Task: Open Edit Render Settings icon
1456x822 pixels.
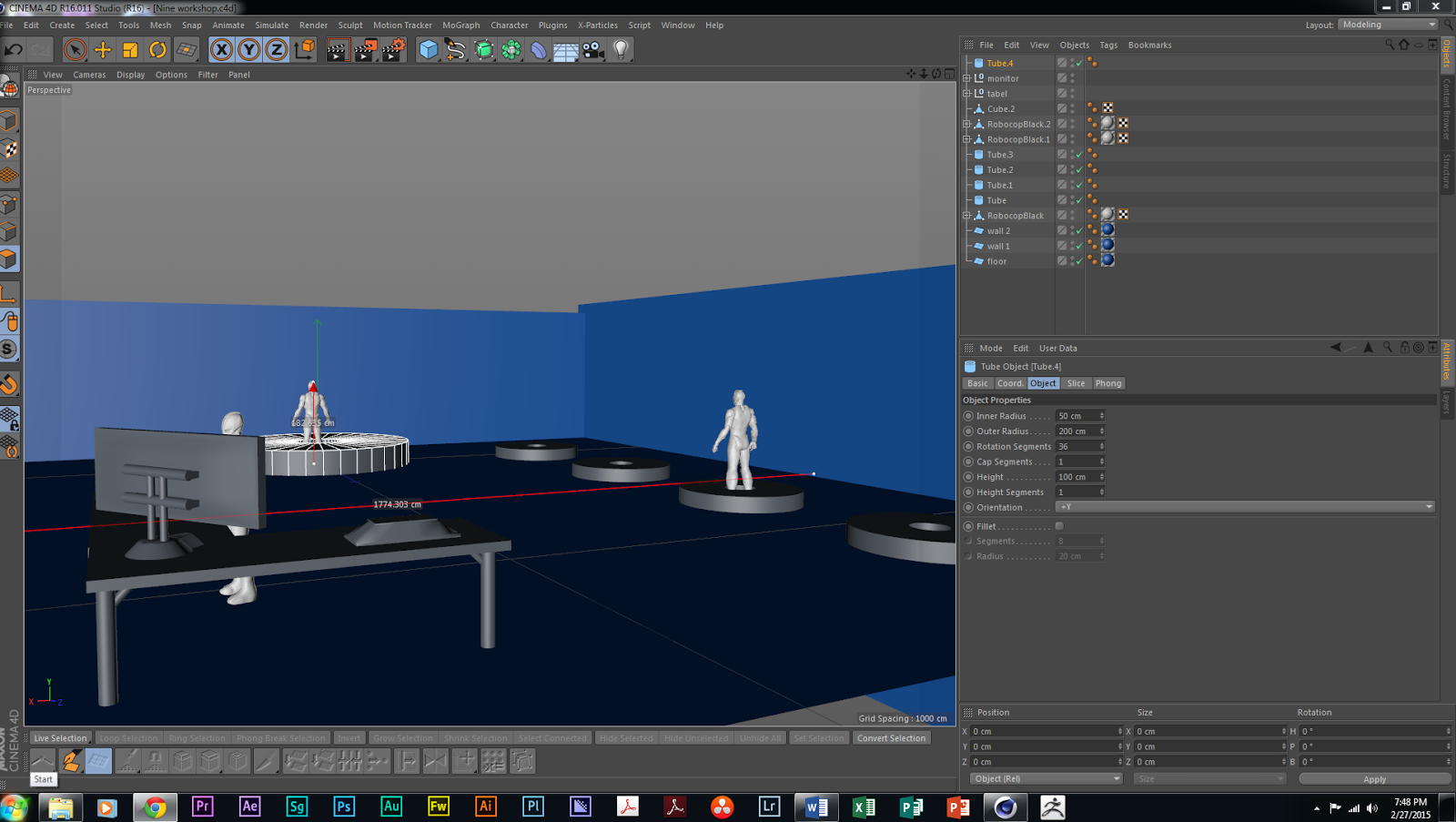Action: coord(393,50)
